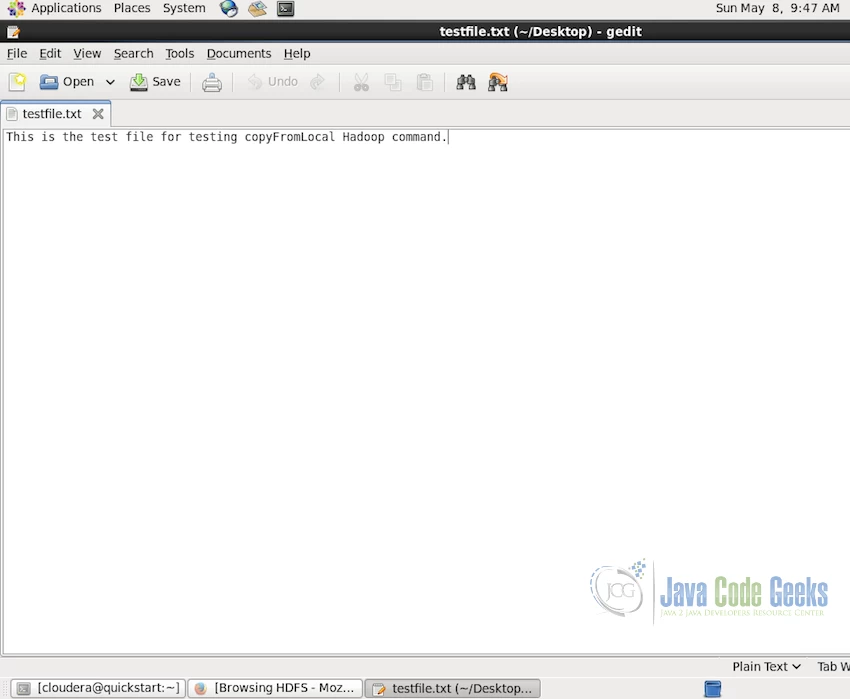Select the testfile.txt document tab
This screenshot has height=699, width=850.
tap(51, 114)
